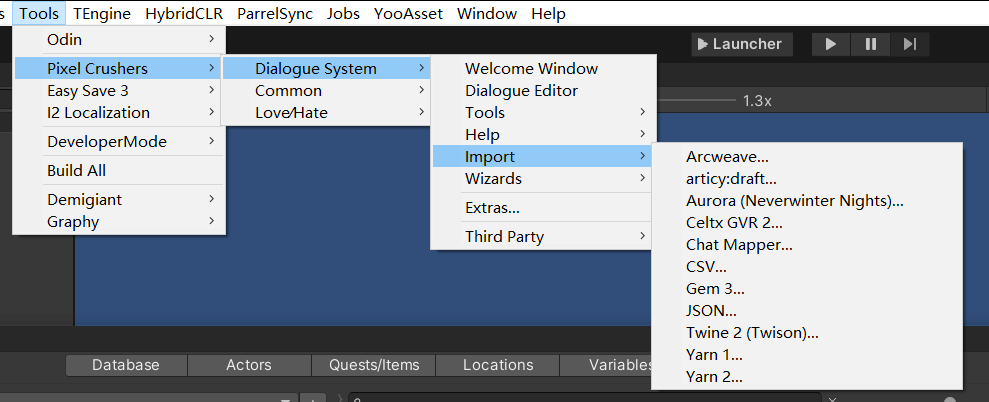Choose CSV... importer

point(807,267)
